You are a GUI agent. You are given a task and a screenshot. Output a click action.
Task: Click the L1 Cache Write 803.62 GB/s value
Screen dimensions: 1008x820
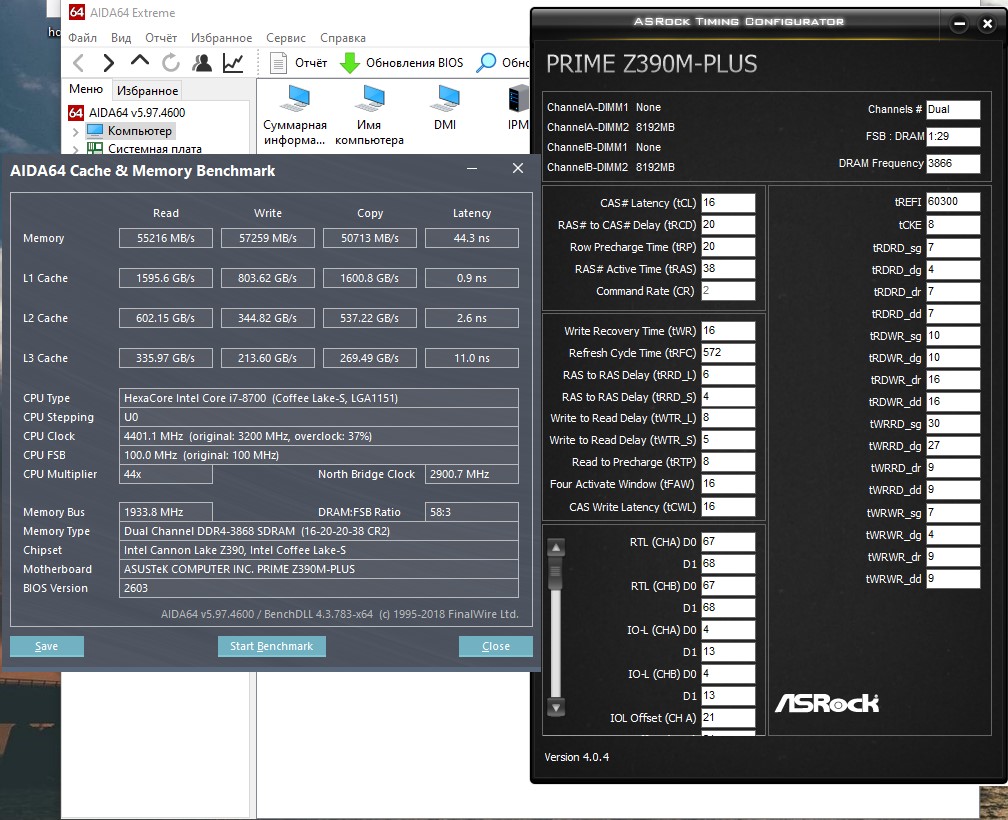267,278
